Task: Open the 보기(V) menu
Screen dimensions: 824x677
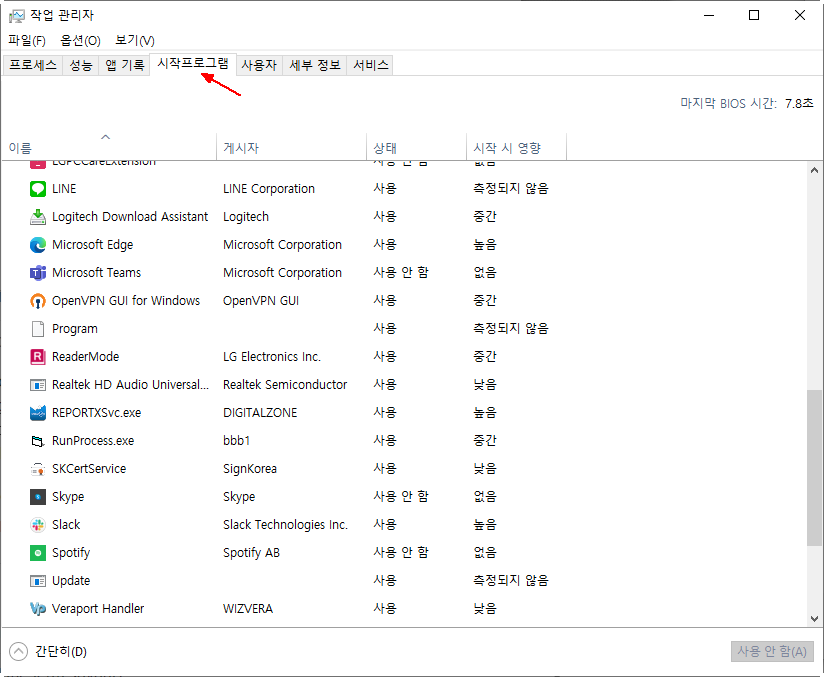Action: pos(135,40)
